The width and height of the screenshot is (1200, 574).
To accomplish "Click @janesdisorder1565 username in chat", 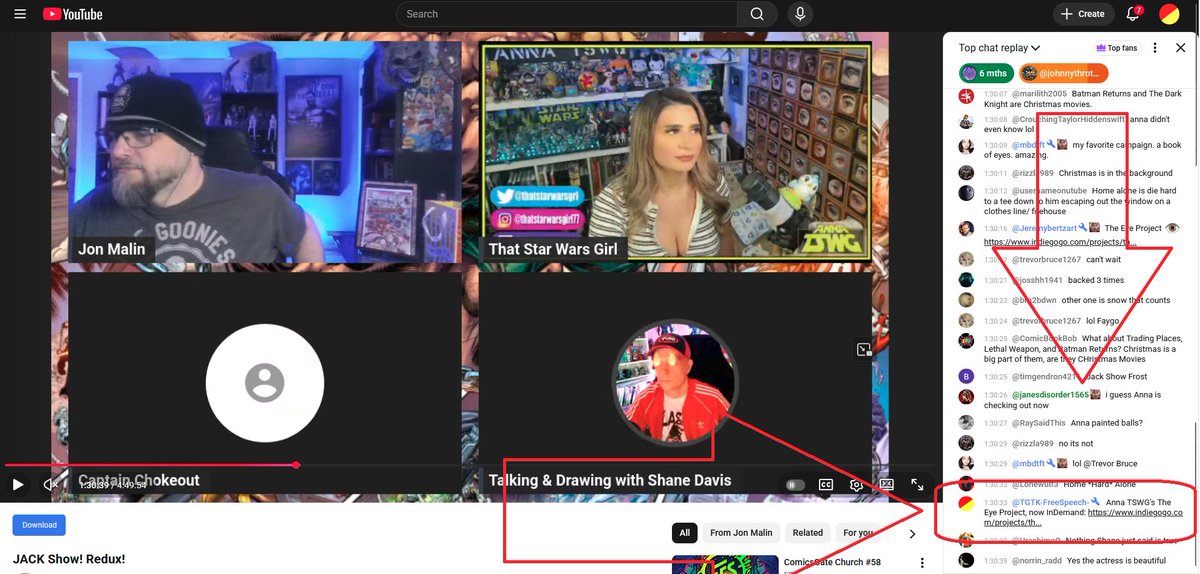I will click(x=1050, y=395).
